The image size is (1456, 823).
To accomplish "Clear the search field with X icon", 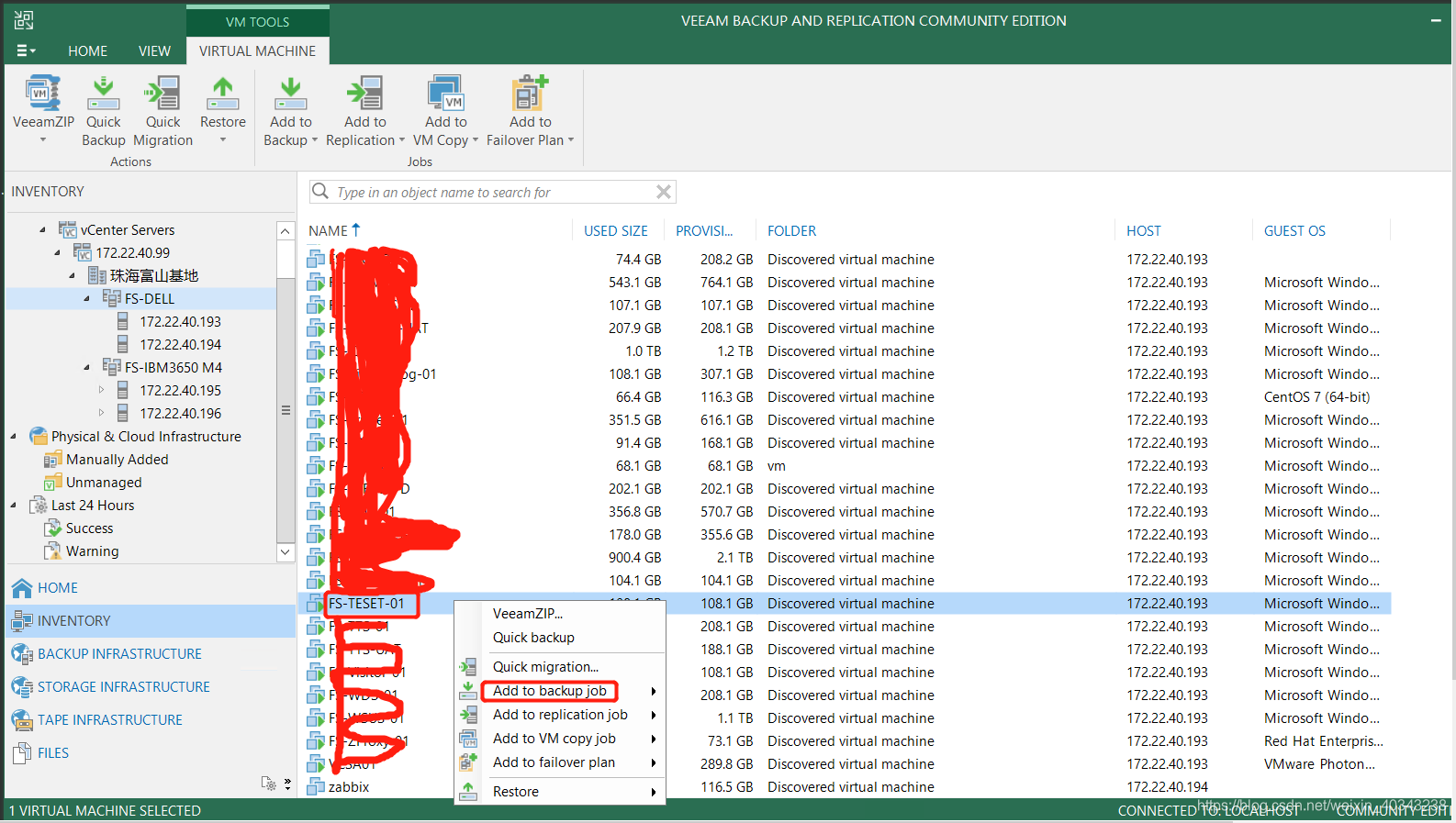I will point(664,192).
